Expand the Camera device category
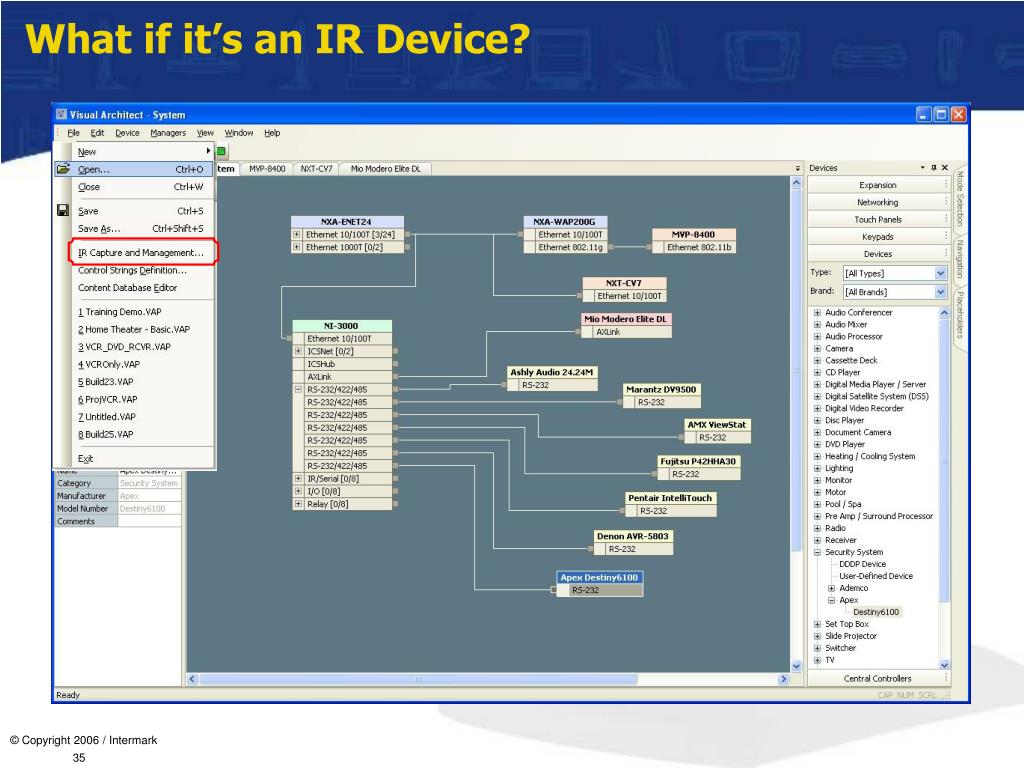This screenshot has width=1024, height=768. click(x=817, y=349)
